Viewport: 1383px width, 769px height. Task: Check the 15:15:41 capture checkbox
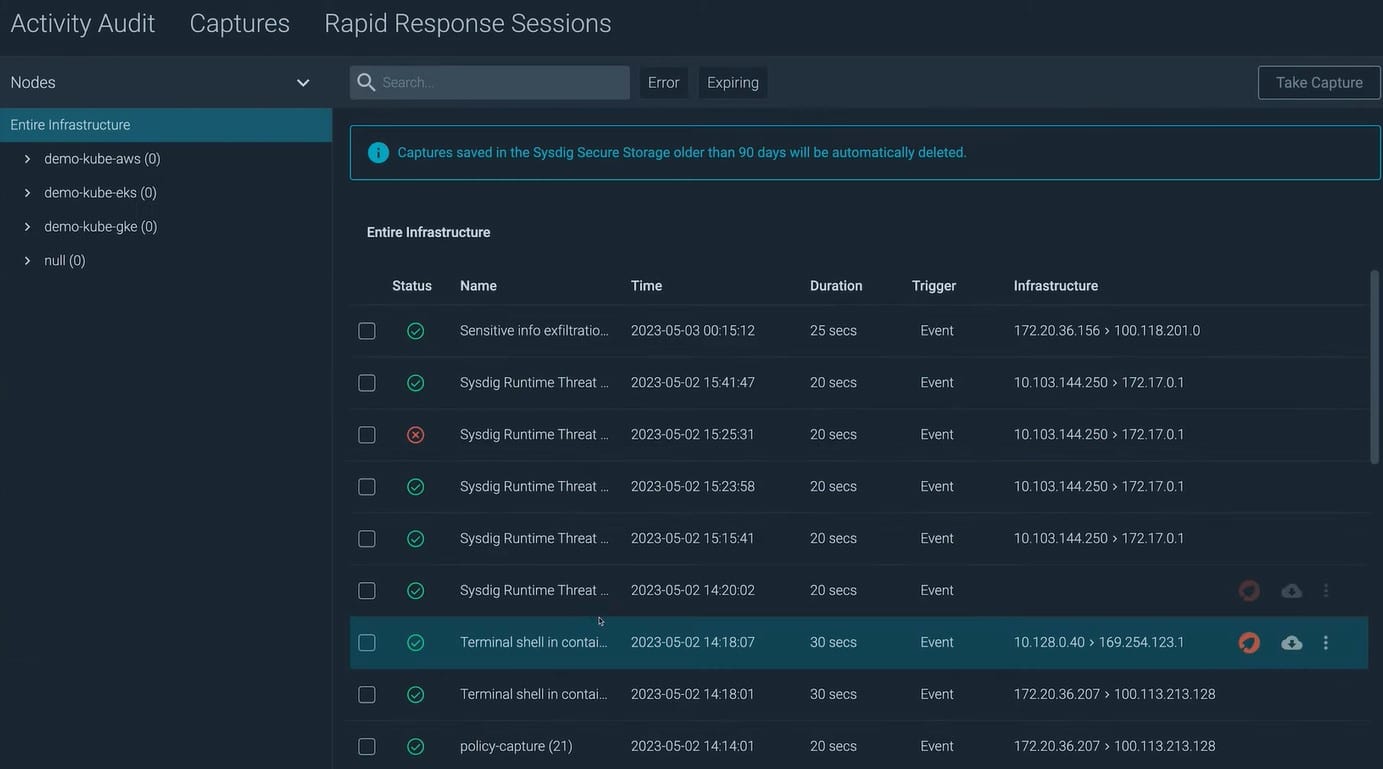[367, 539]
